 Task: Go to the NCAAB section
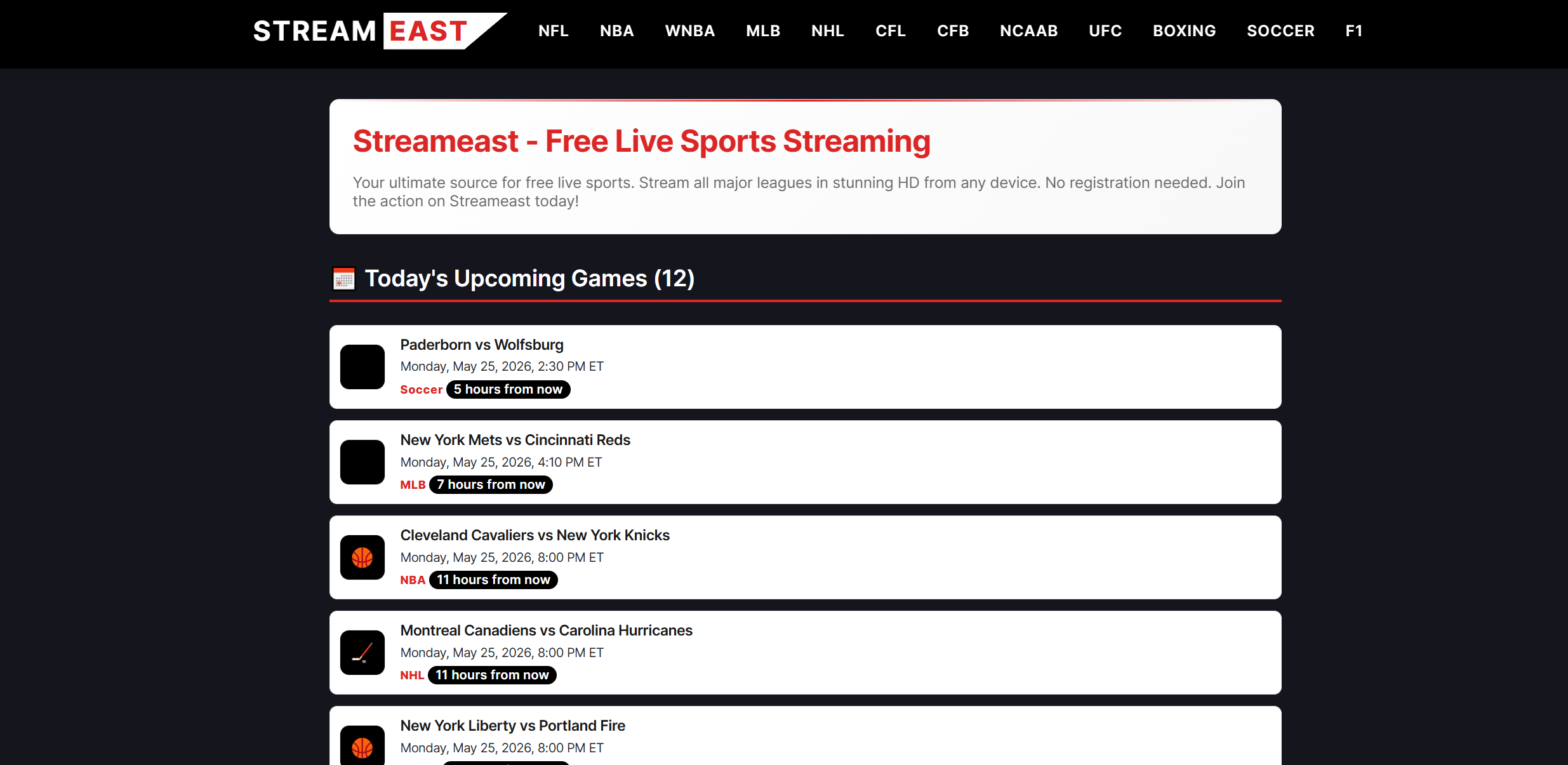[x=1029, y=31]
